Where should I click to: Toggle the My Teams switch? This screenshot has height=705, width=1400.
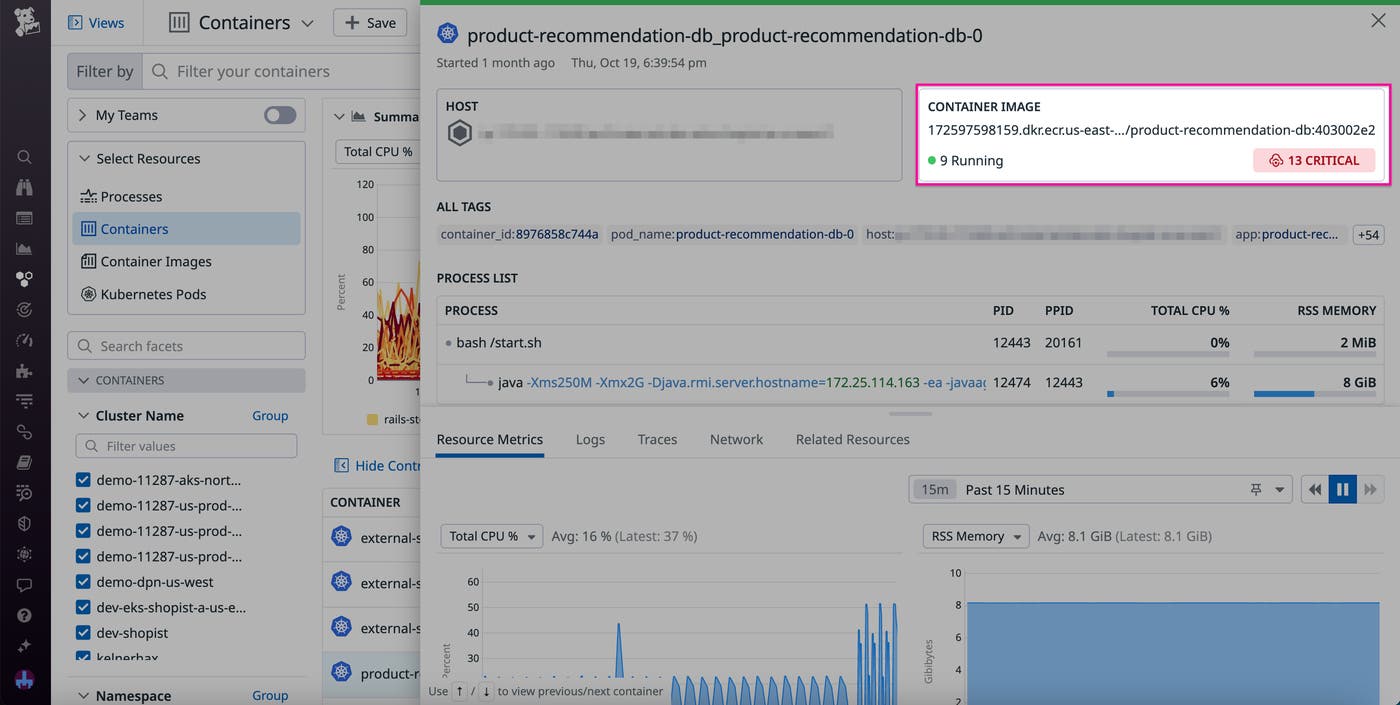280,115
